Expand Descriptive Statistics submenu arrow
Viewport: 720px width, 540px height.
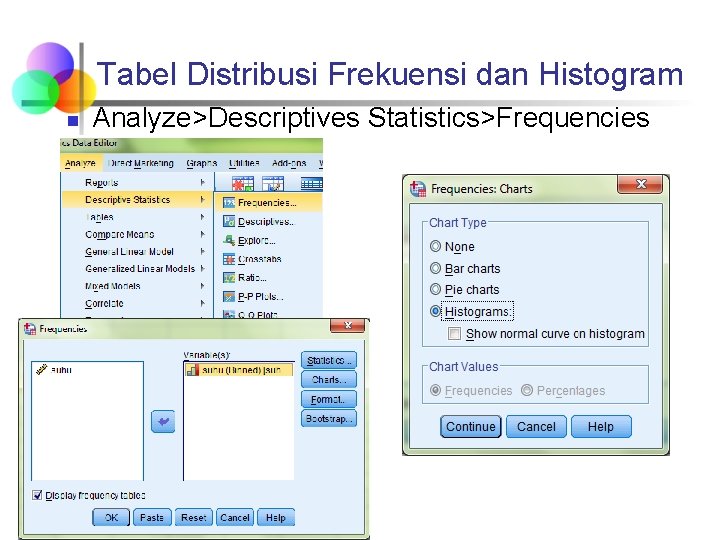pos(202,200)
